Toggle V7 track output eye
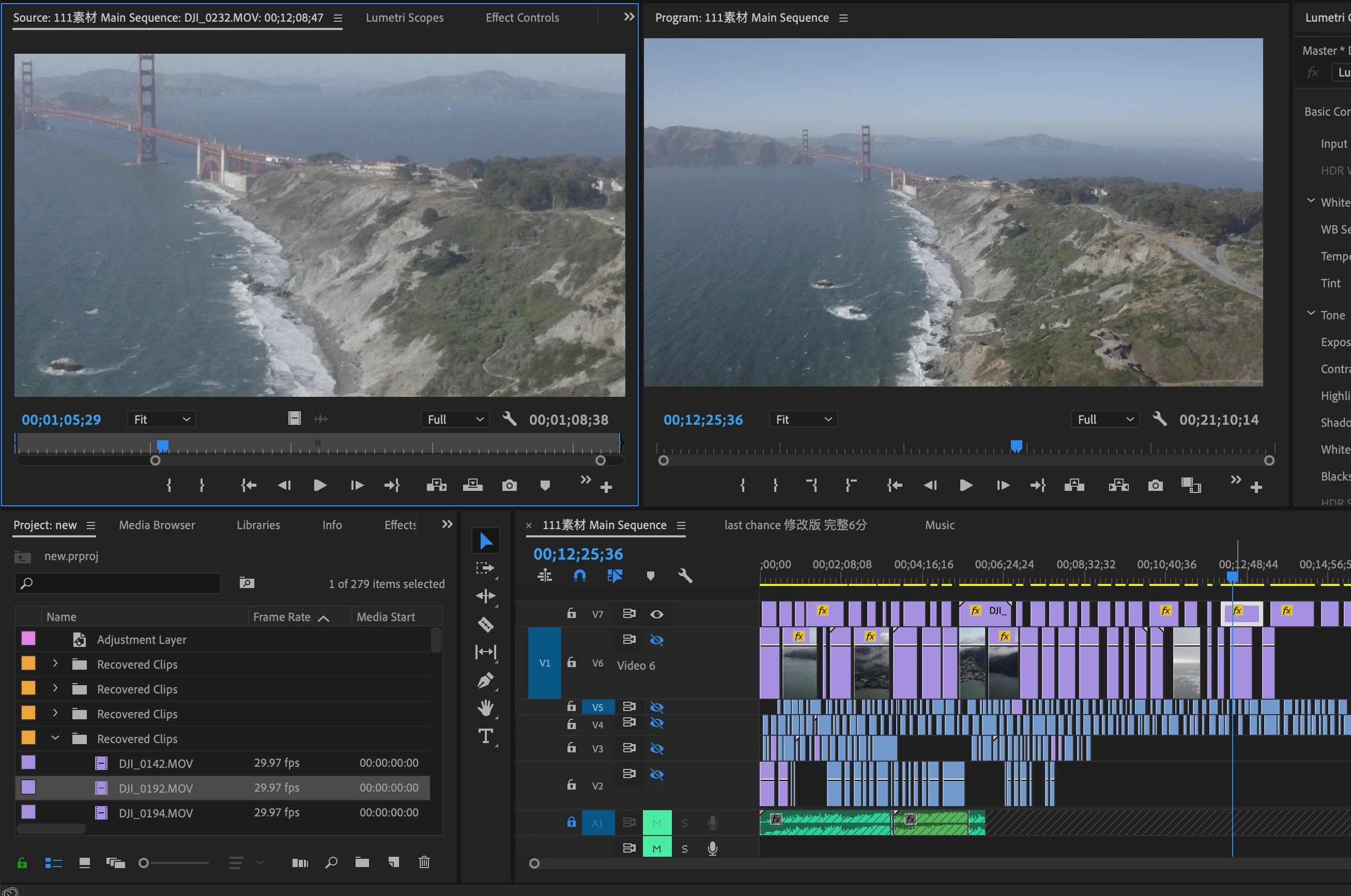Viewport: 1351px width, 896px height. coord(657,614)
